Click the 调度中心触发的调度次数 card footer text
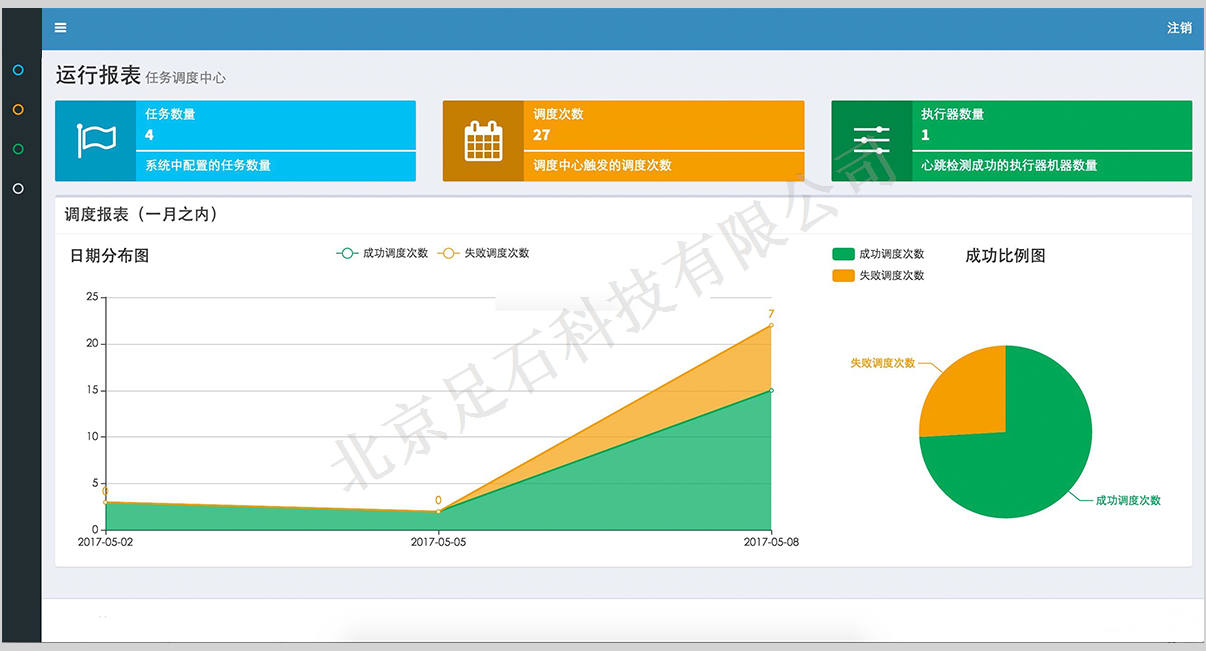 point(602,165)
